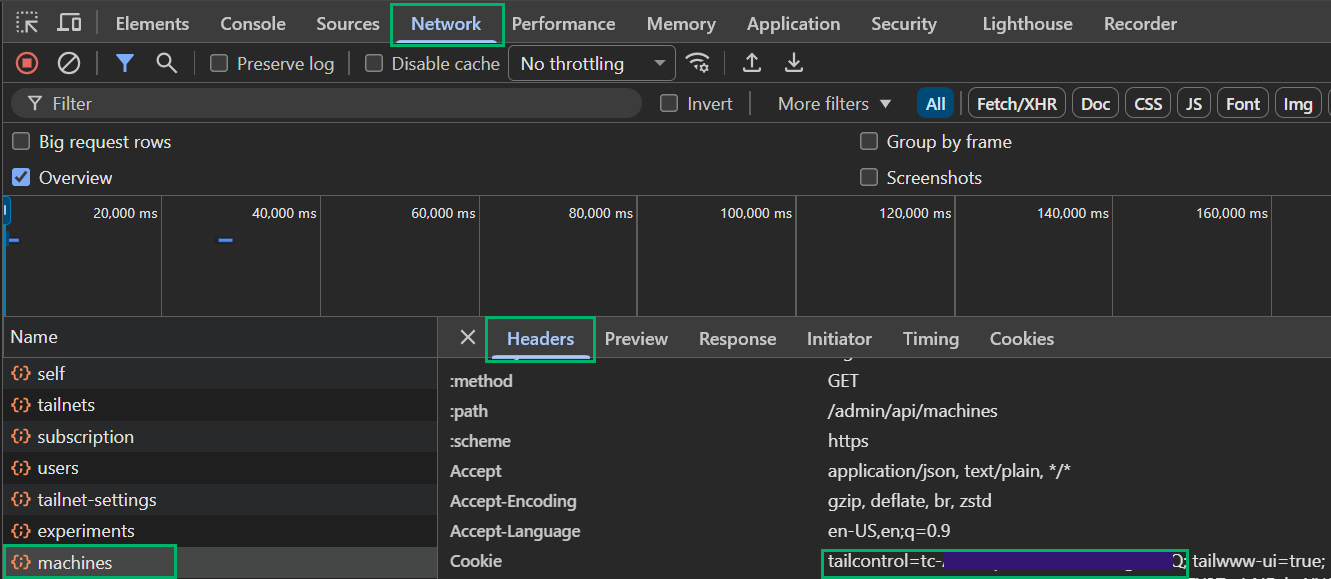Filter requests by Doc type
This screenshot has height=579, width=1331.
click(x=1096, y=103)
